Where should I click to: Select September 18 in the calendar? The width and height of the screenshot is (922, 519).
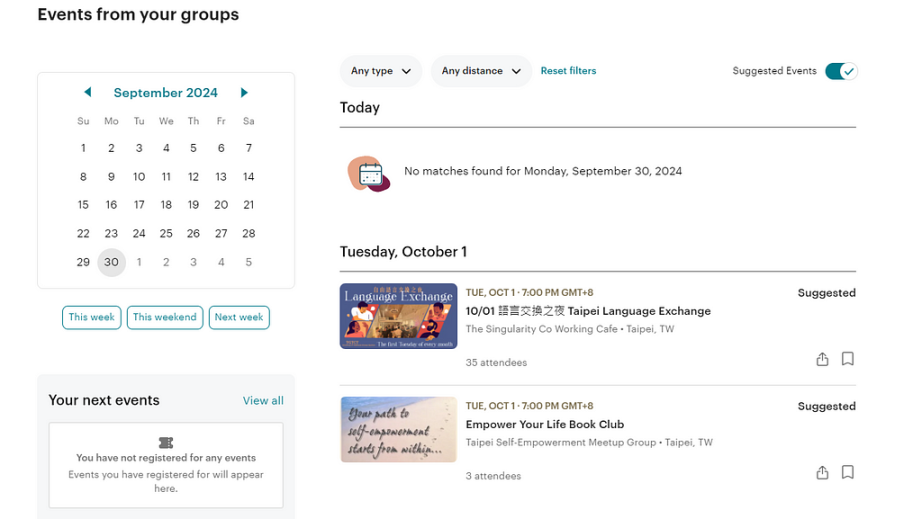(x=166, y=205)
